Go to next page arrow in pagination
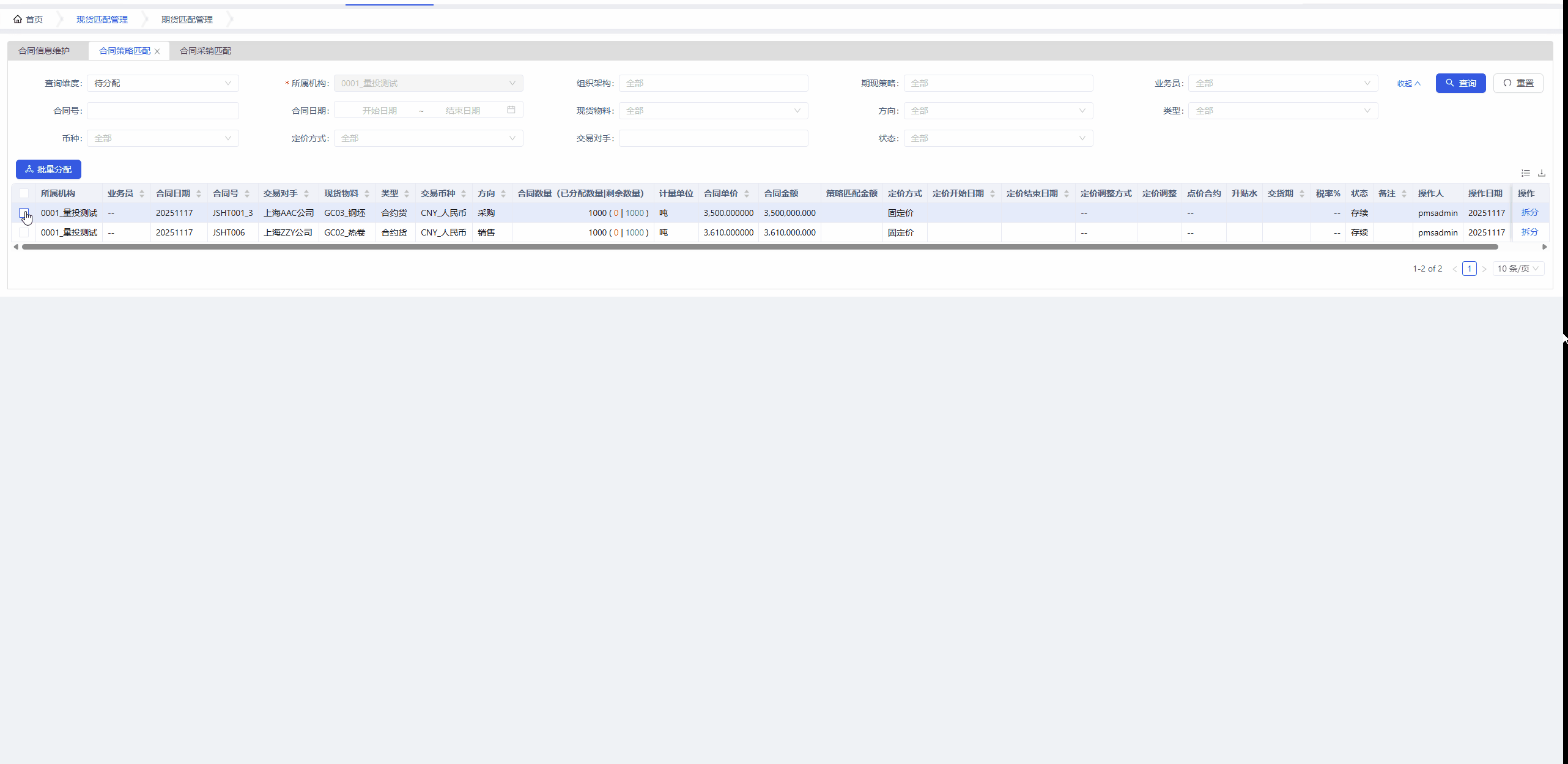The image size is (1568, 764). point(1484,269)
